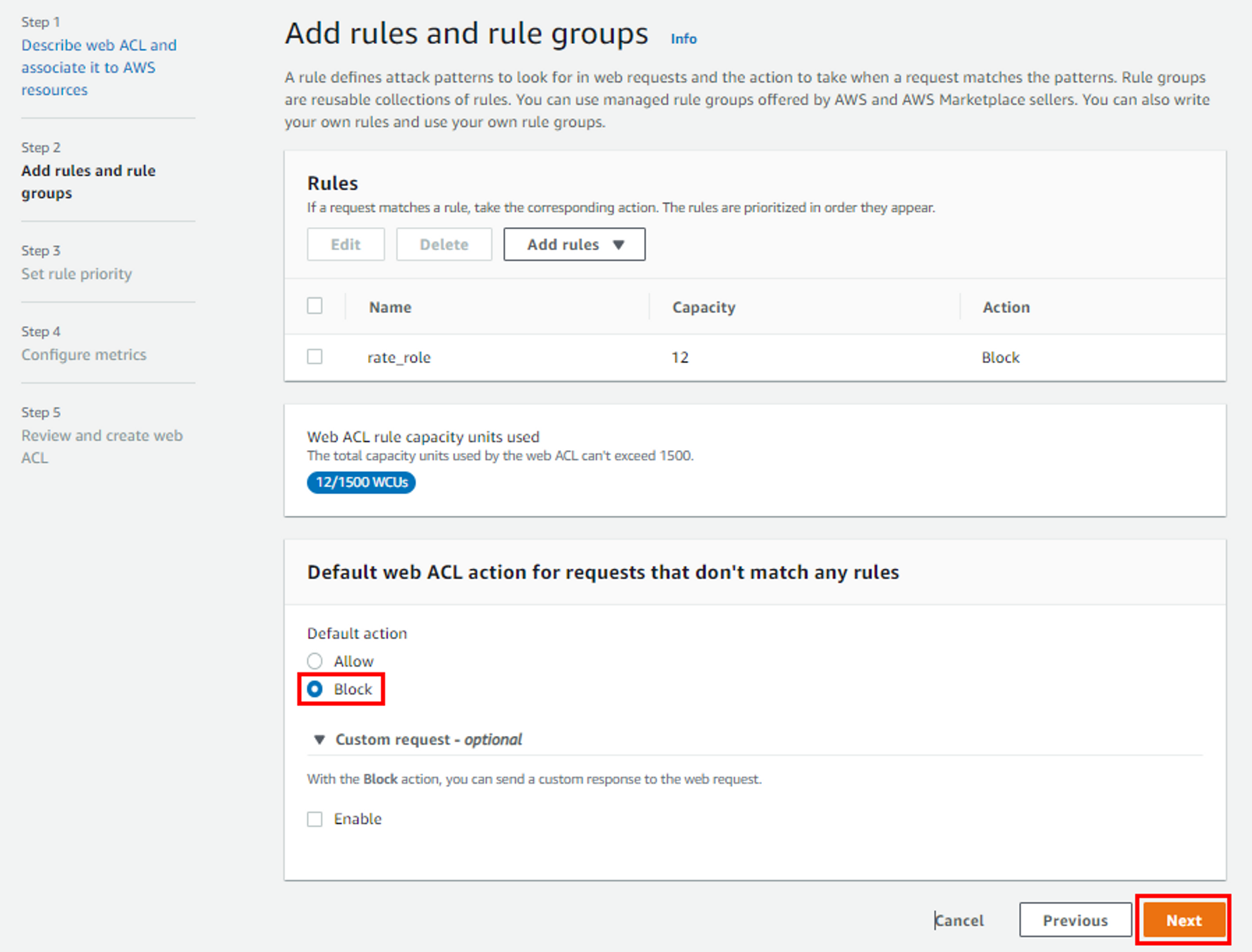Select the rate_role rule checkbox
The image size is (1252, 952).
coord(315,357)
